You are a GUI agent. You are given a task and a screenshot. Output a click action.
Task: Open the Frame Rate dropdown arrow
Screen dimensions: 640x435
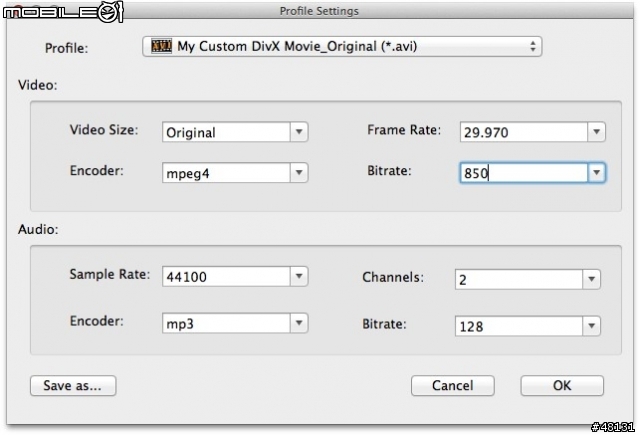pyautogui.click(x=597, y=132)
